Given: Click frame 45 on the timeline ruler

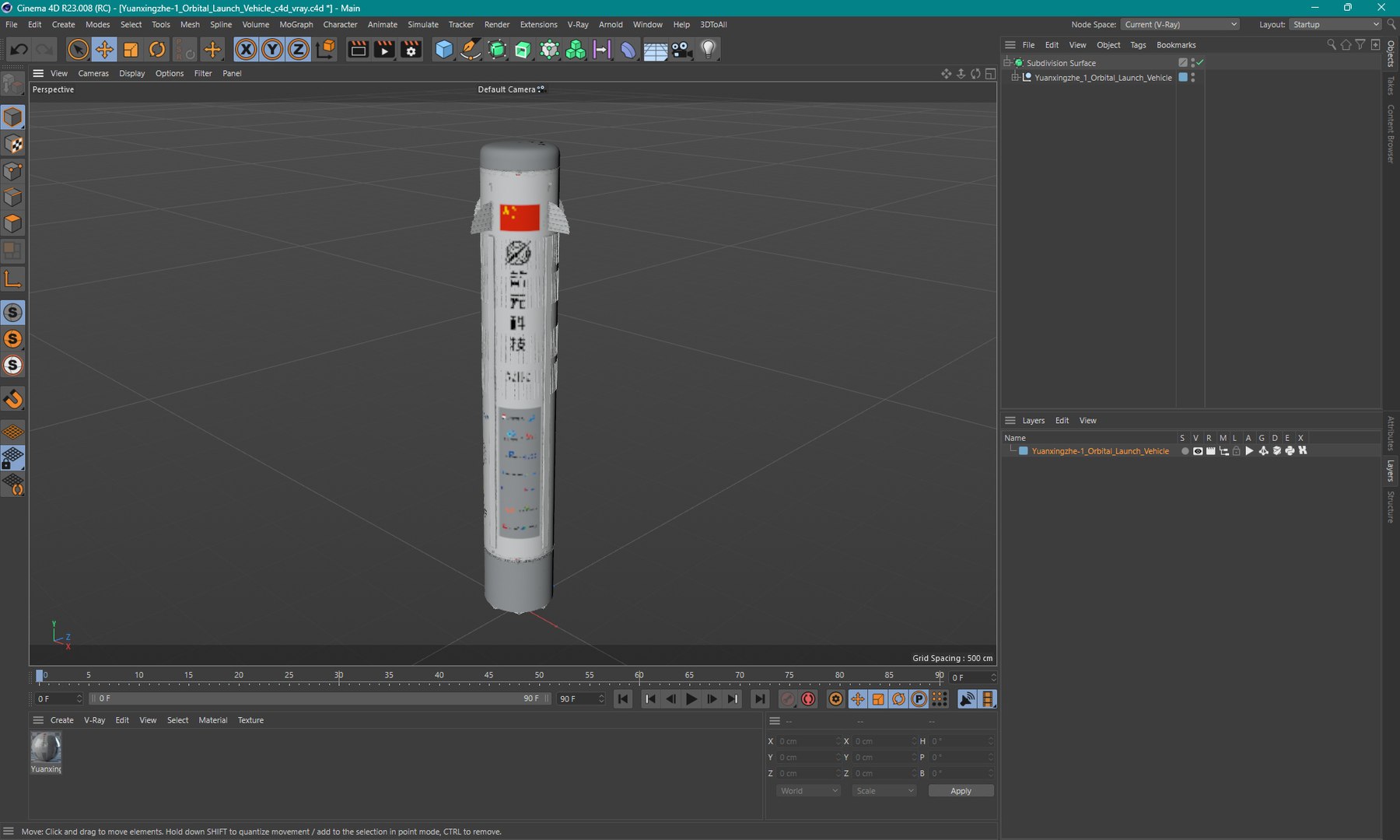Looking at the screenshot, I should click(489, 676).
